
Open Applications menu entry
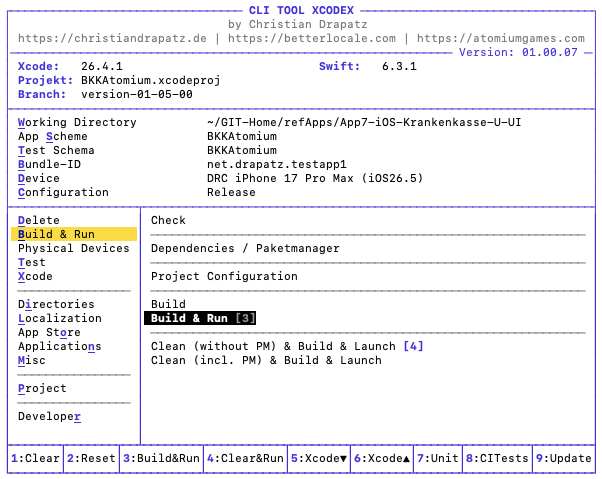tap(60, 346)
